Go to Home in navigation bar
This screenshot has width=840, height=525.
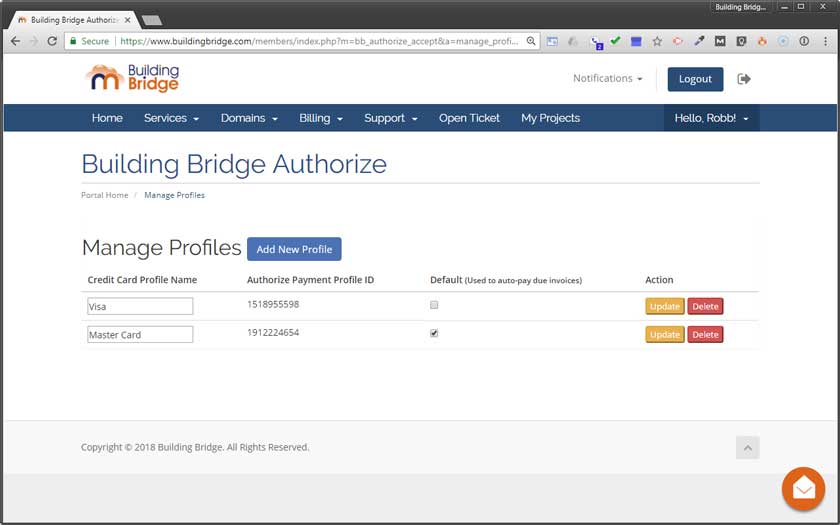107,118
